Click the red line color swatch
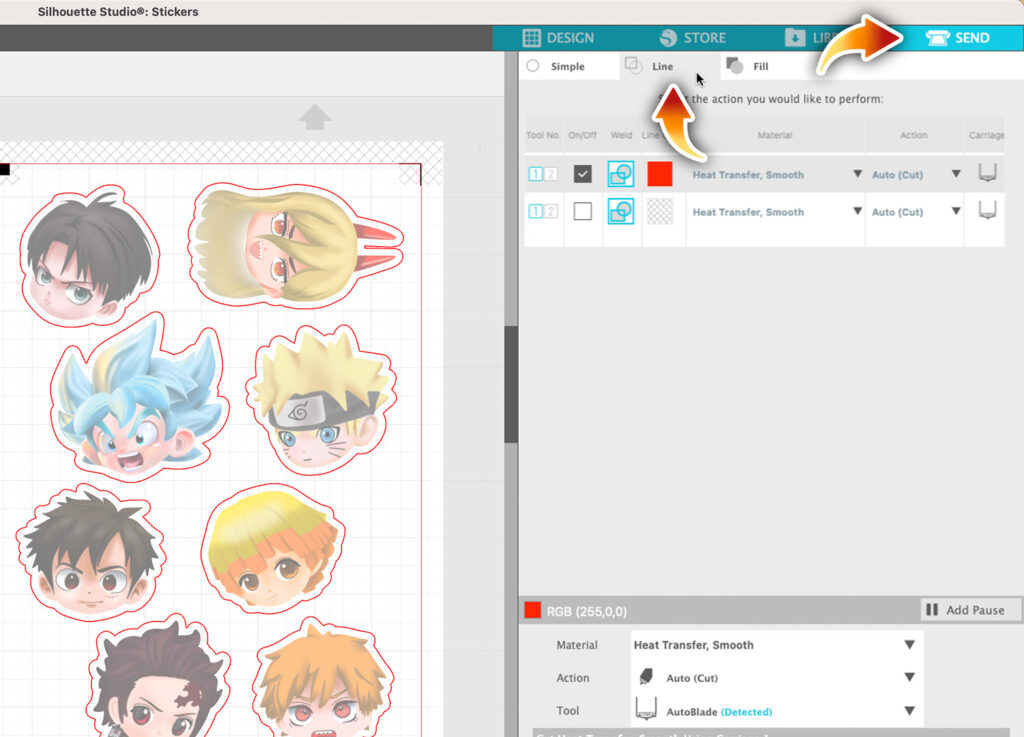 point(660,174)
